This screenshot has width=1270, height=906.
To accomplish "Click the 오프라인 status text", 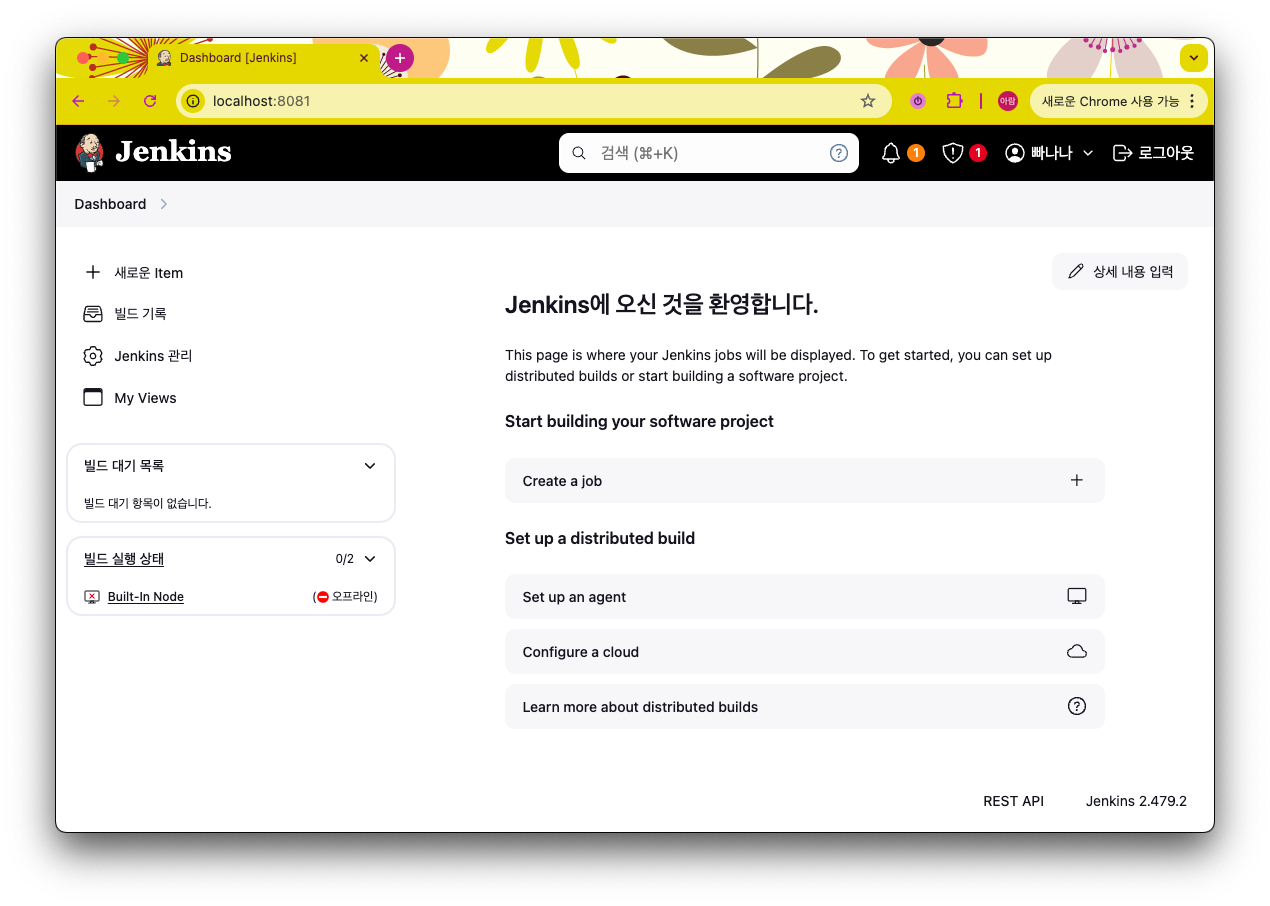I will coord(354,597).
